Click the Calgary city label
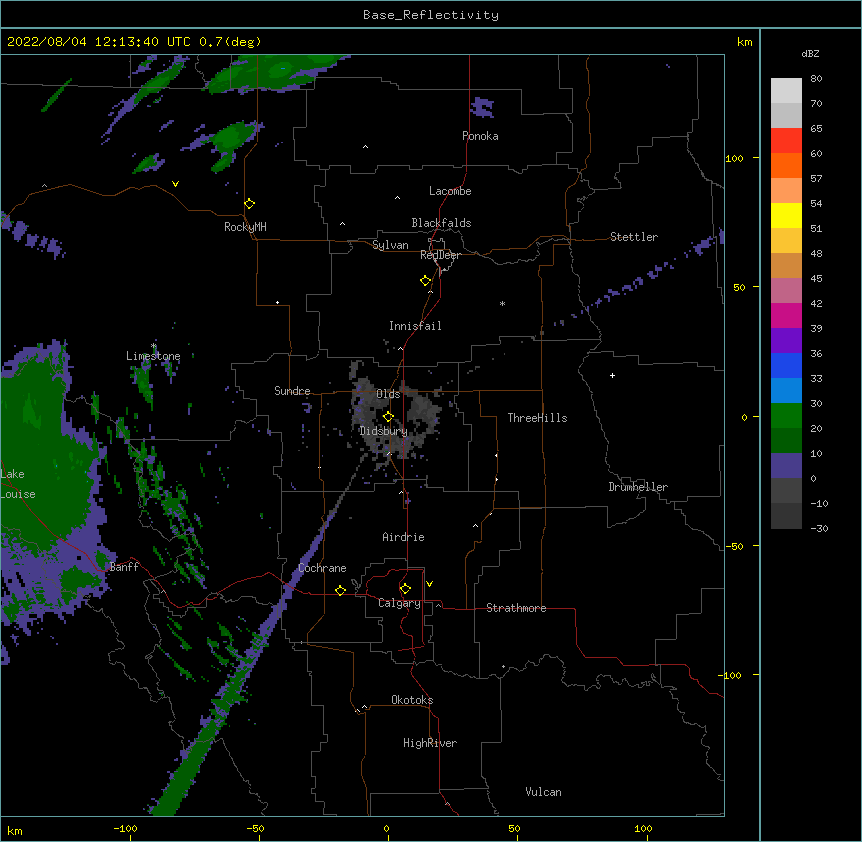This screenshot has width=862, height=842. [x=400, y=603]
